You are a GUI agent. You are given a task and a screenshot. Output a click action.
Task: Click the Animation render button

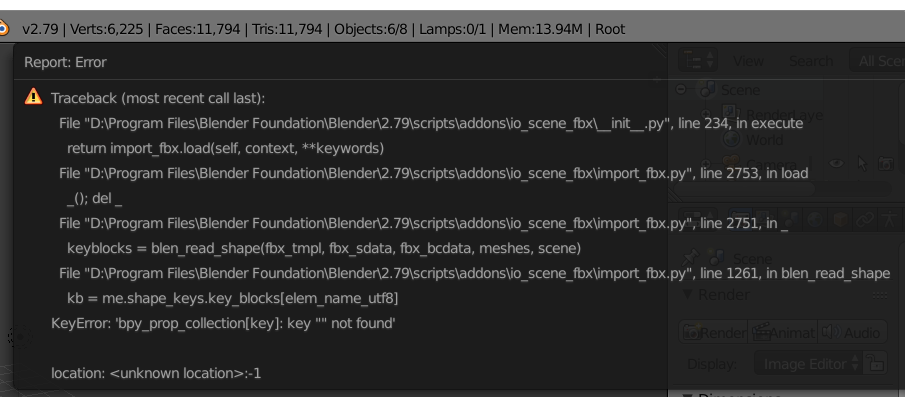[x=783, y=332]
